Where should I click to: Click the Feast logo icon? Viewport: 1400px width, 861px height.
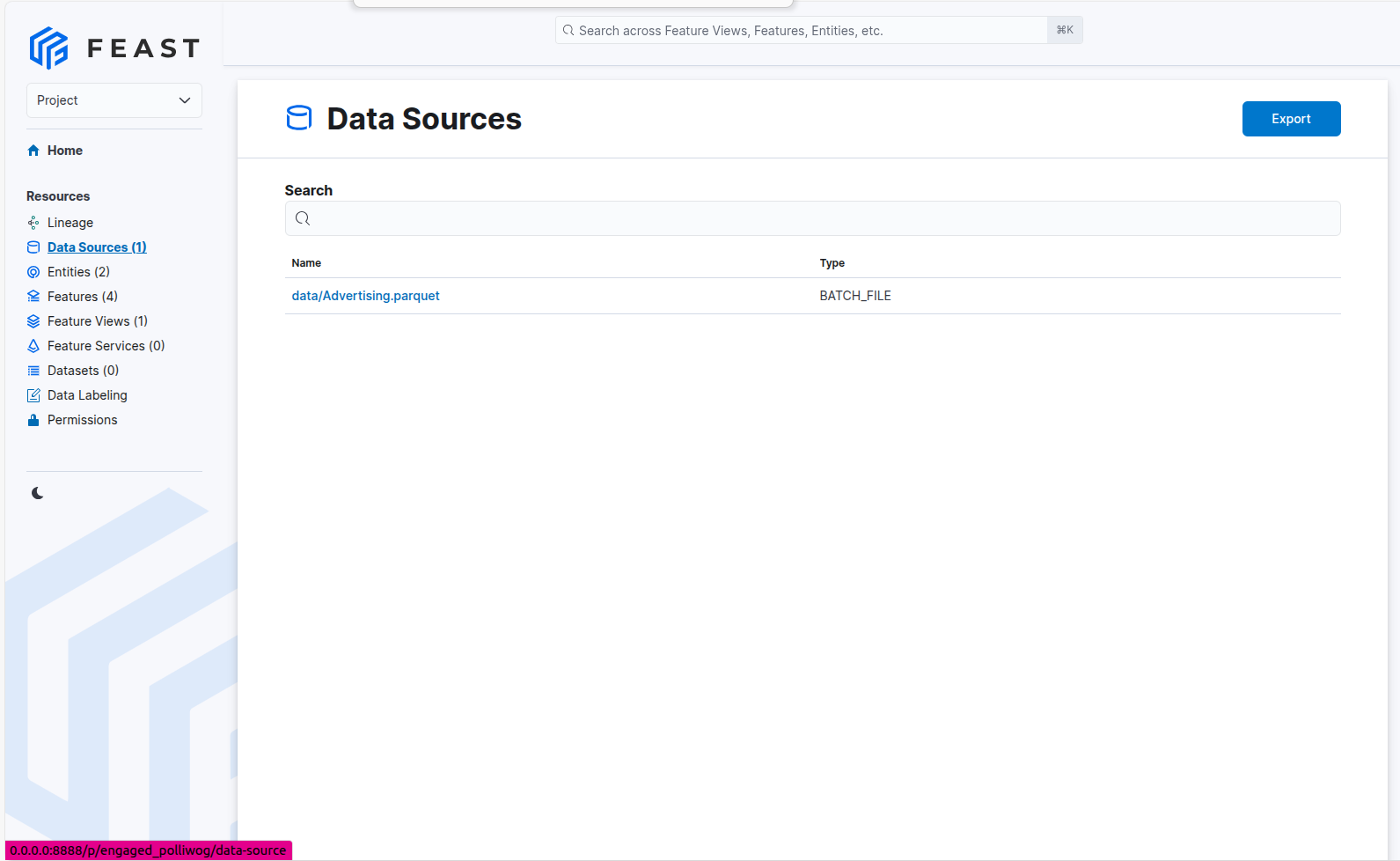48,48
